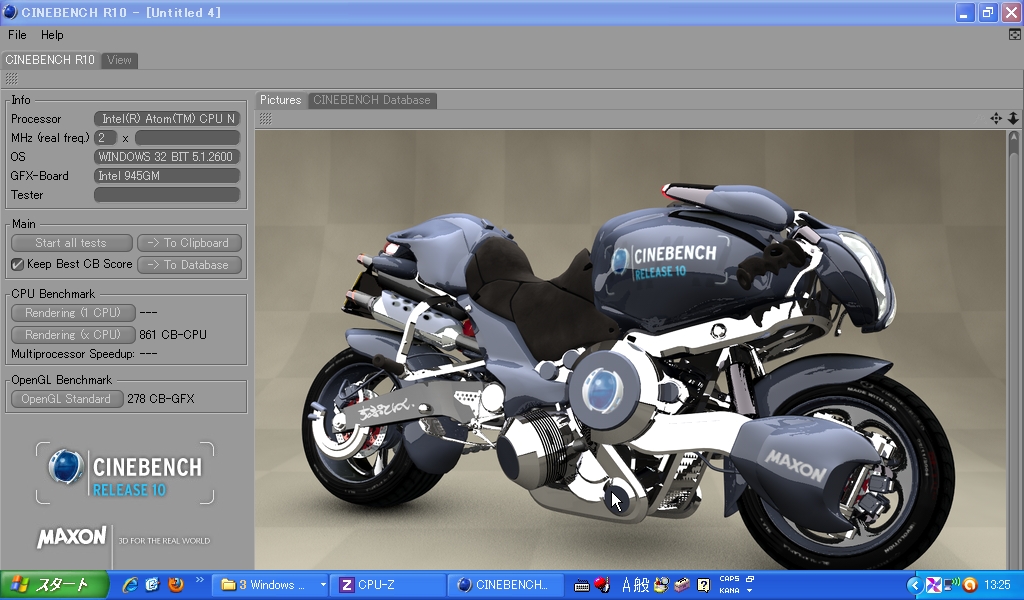Click the 13:25 system clock
Image resolution: width=1024 pixels, height=600 pixels.
[x=997, y=585]
